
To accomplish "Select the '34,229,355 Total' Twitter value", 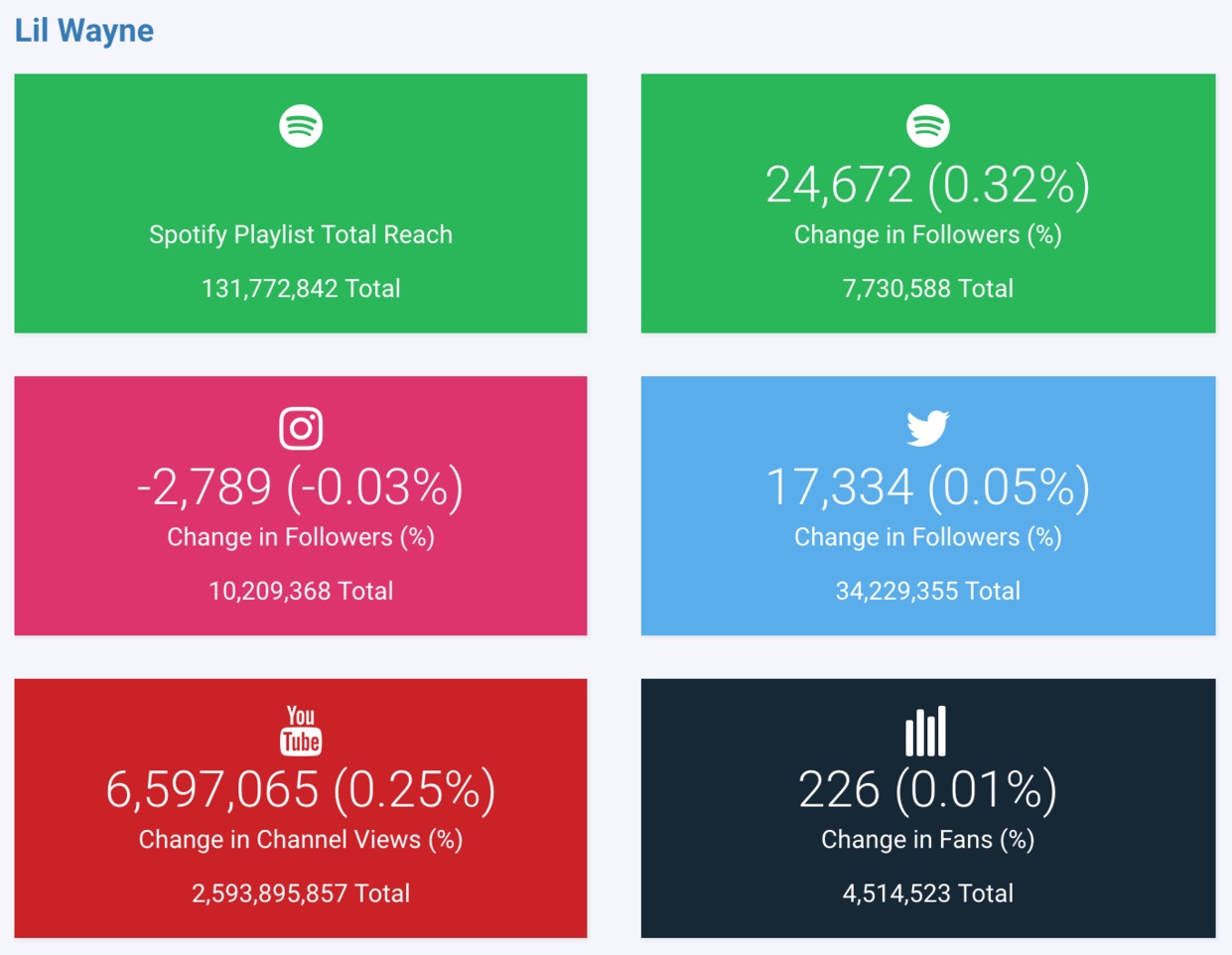I will click(x=928, y=592).
